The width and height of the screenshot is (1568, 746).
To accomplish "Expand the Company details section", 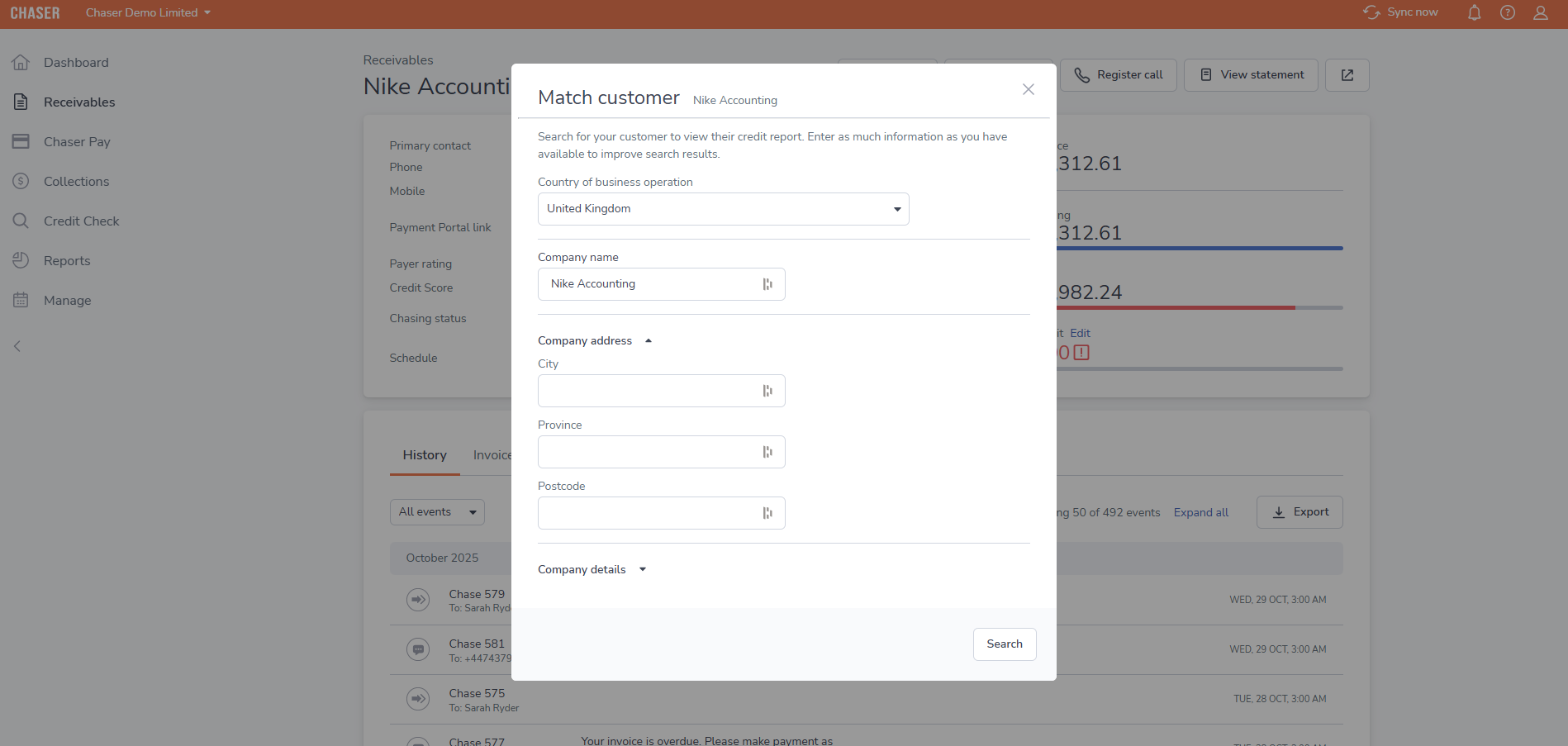I will pyautogui.click(x=643, y=569).
